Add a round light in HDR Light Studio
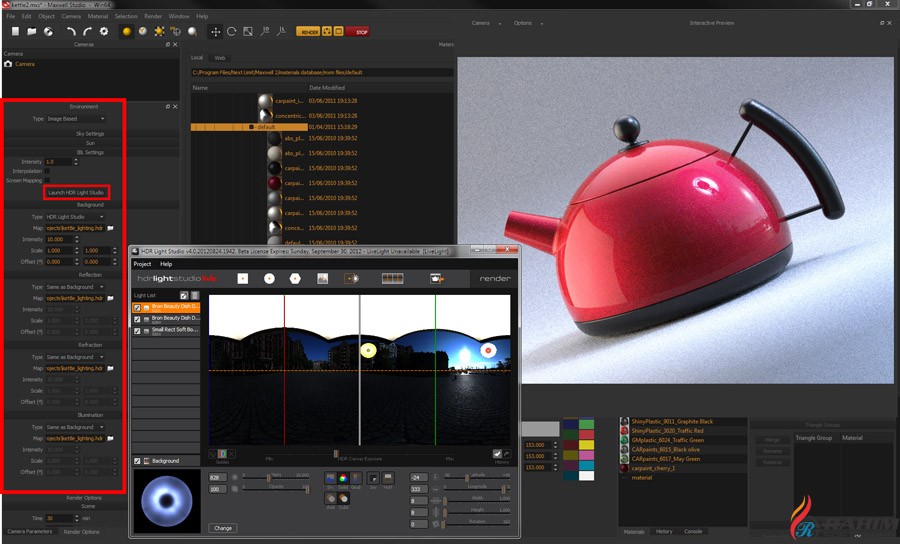The width and height of the screenshot is (900, 544). (x=269, y=278)
